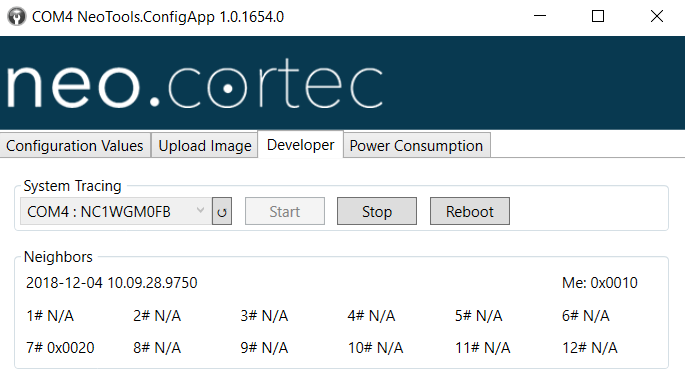685x378 pixels.
Task: Click the System Tracing group label
Action: [73, 186]
